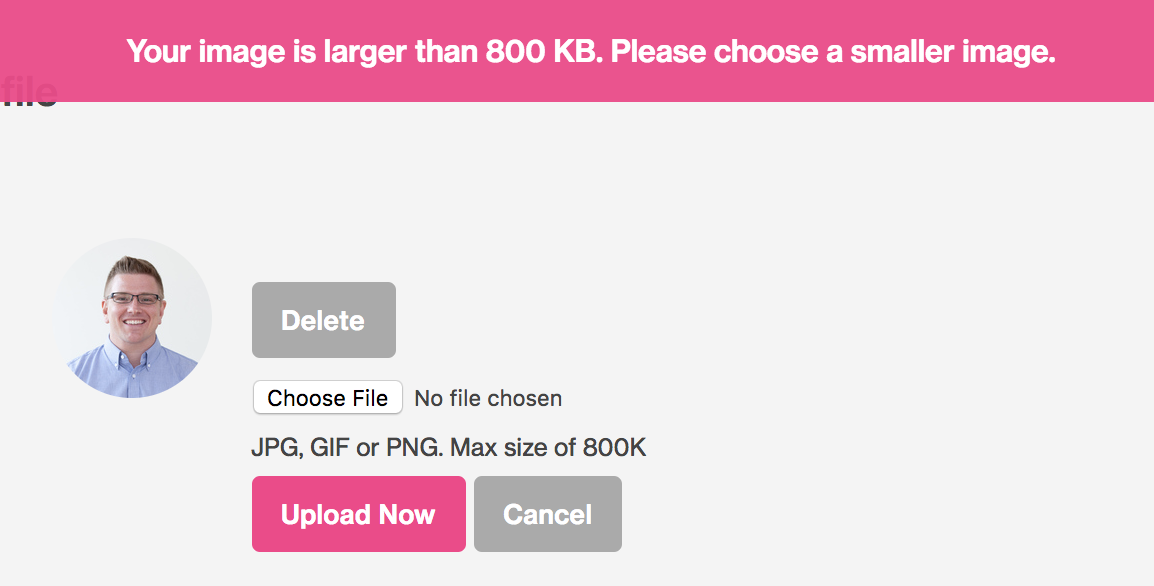This screenshot has width=1154, height=586.
Task: Browse for a smaller image file
Action: tap(328, 398)
